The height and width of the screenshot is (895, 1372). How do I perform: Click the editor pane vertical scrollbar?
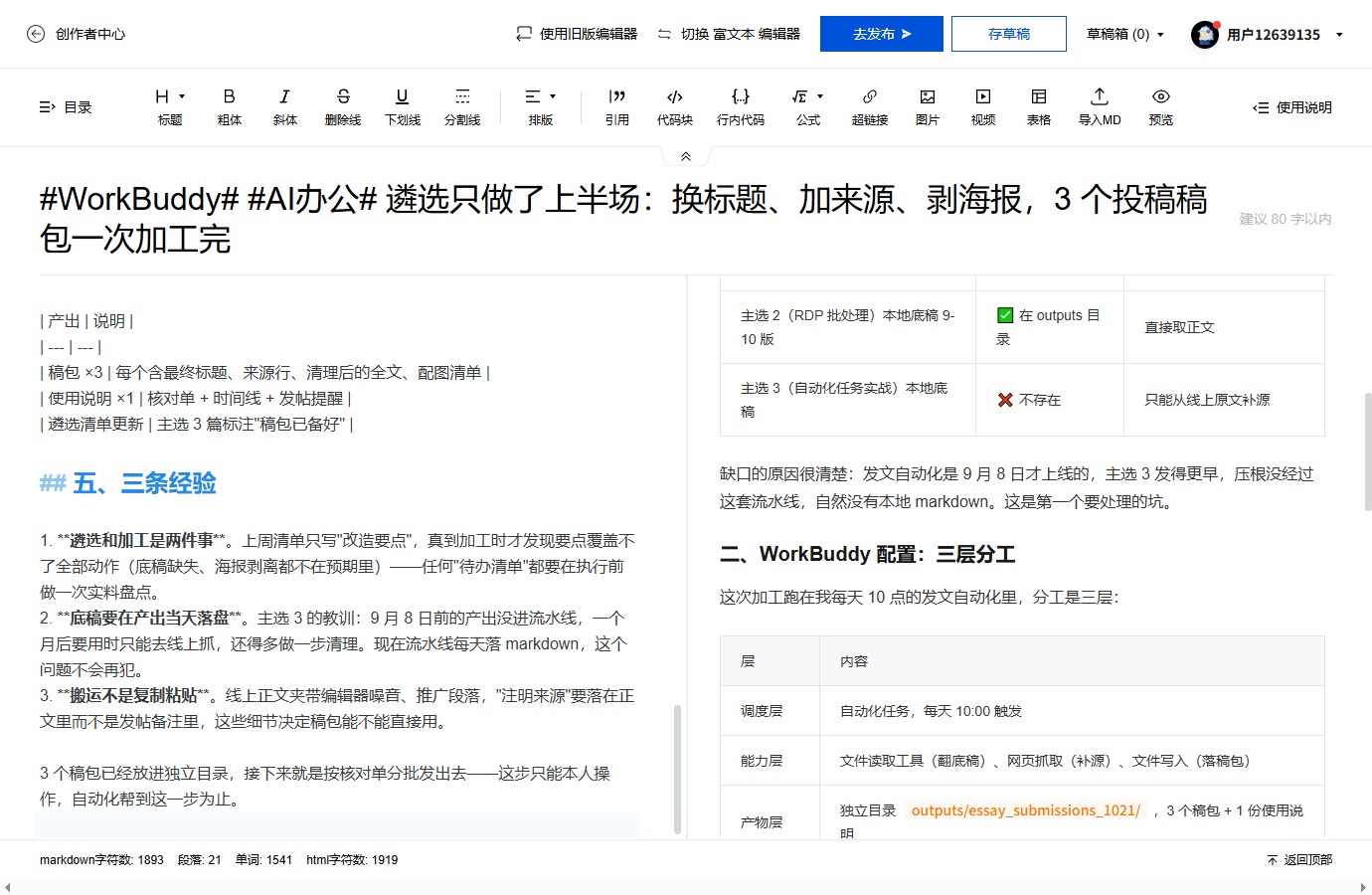[678, 768]
